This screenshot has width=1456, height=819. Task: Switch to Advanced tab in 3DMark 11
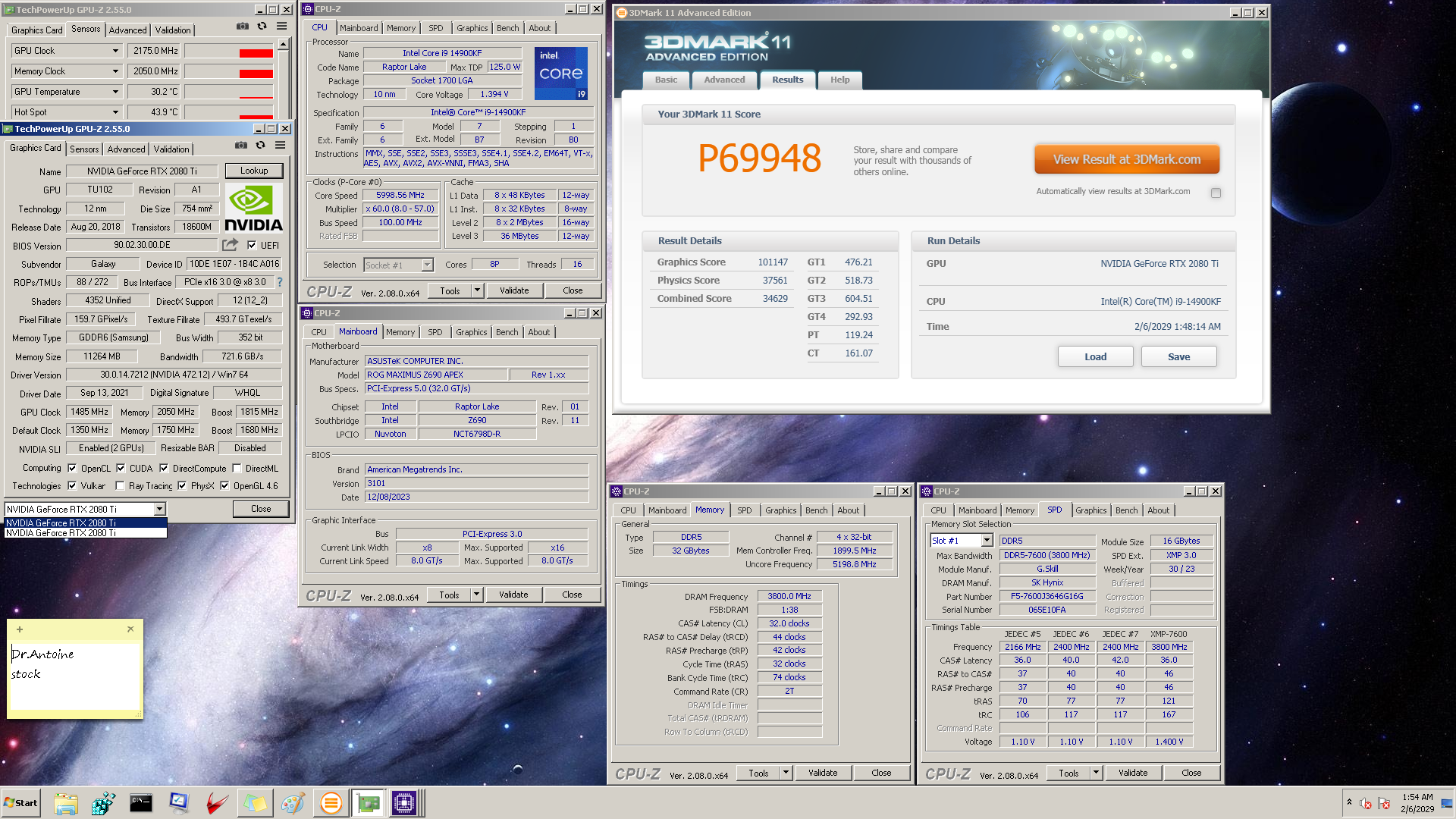pos(724,80)
